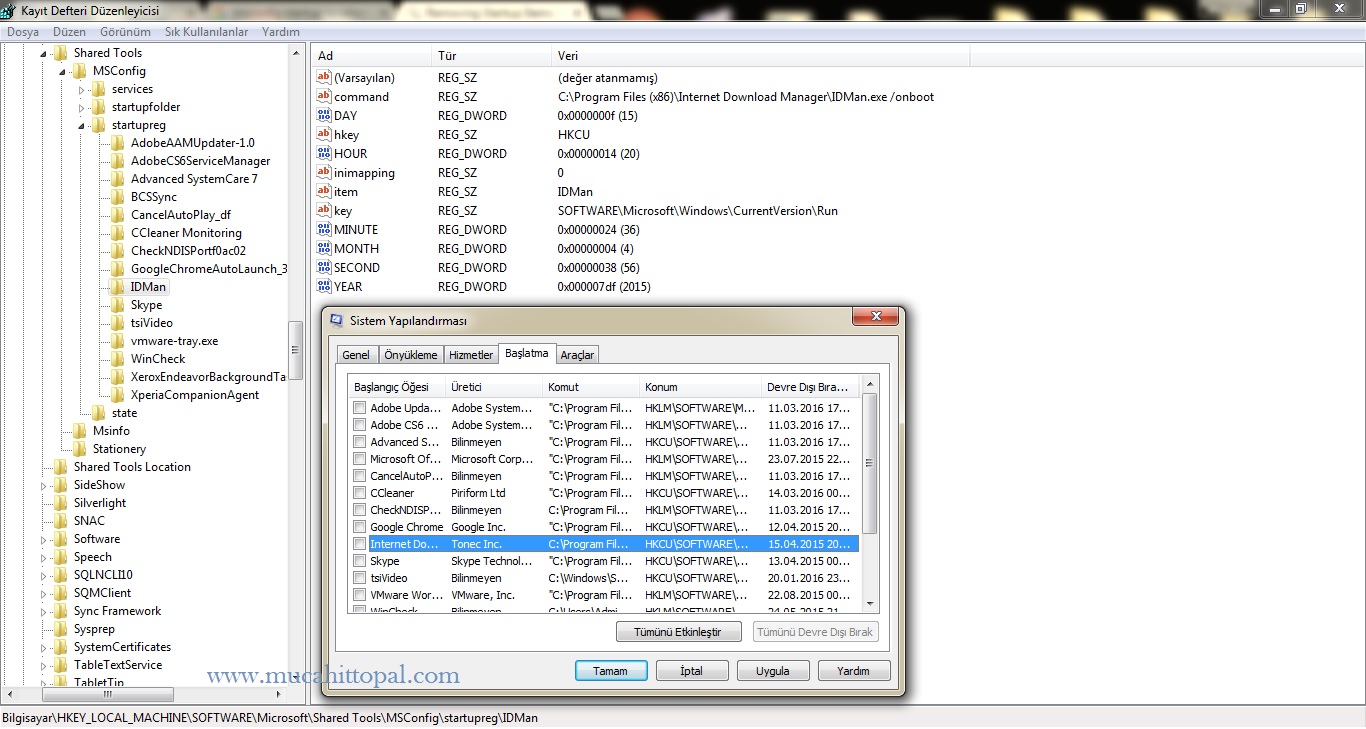Screen dimensions: 1366x729
Task: Click the Tamam button
Action: 611,671
